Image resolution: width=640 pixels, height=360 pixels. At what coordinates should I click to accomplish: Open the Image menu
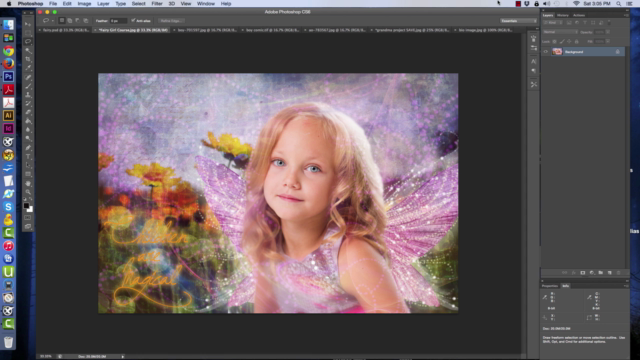coord(84,4)
